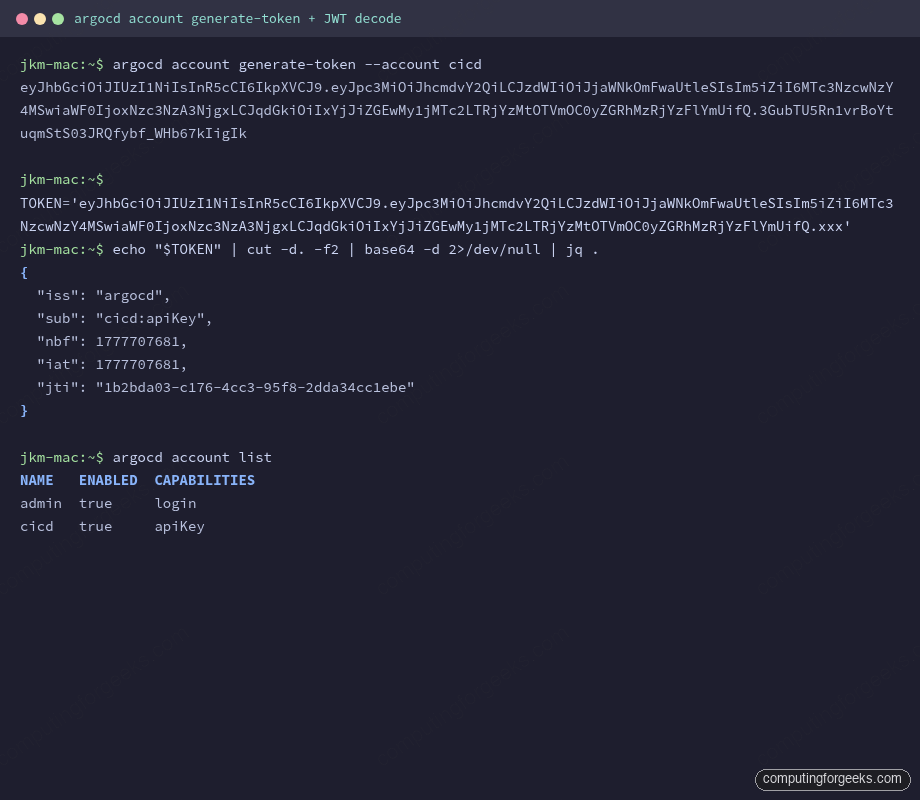920x800 pixels.
Task: Click the echo "$TOKEN" cut base64 jq command
Action: pos(355,249)
